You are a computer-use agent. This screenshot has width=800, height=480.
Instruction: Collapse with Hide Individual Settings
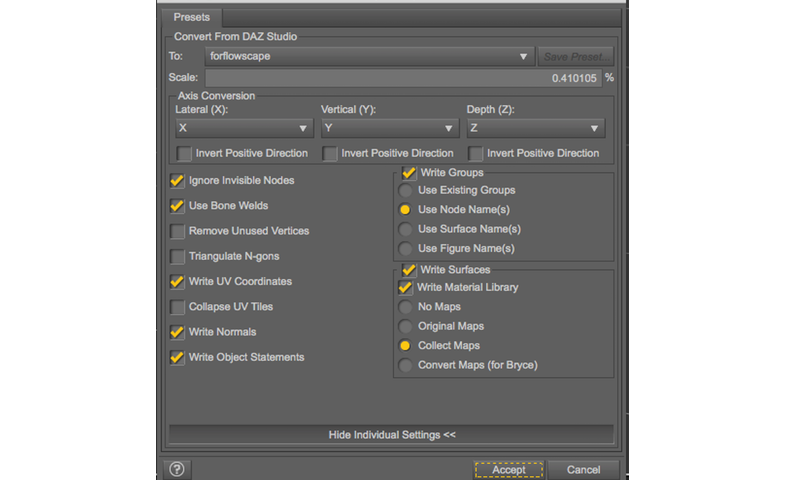(x=391, y=435)
